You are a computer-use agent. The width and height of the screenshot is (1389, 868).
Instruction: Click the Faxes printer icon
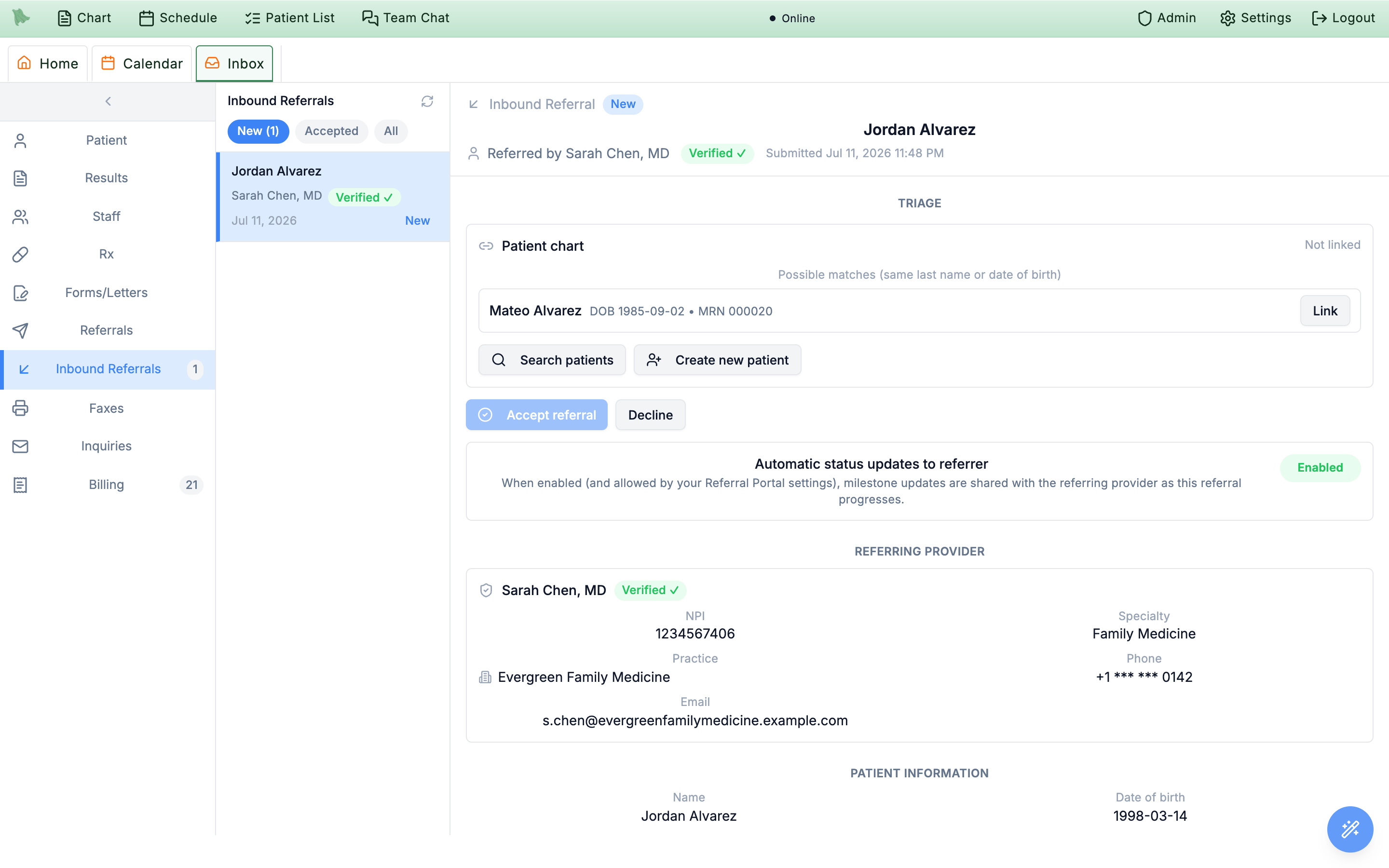pyautogui.click(x=21, y=408)
